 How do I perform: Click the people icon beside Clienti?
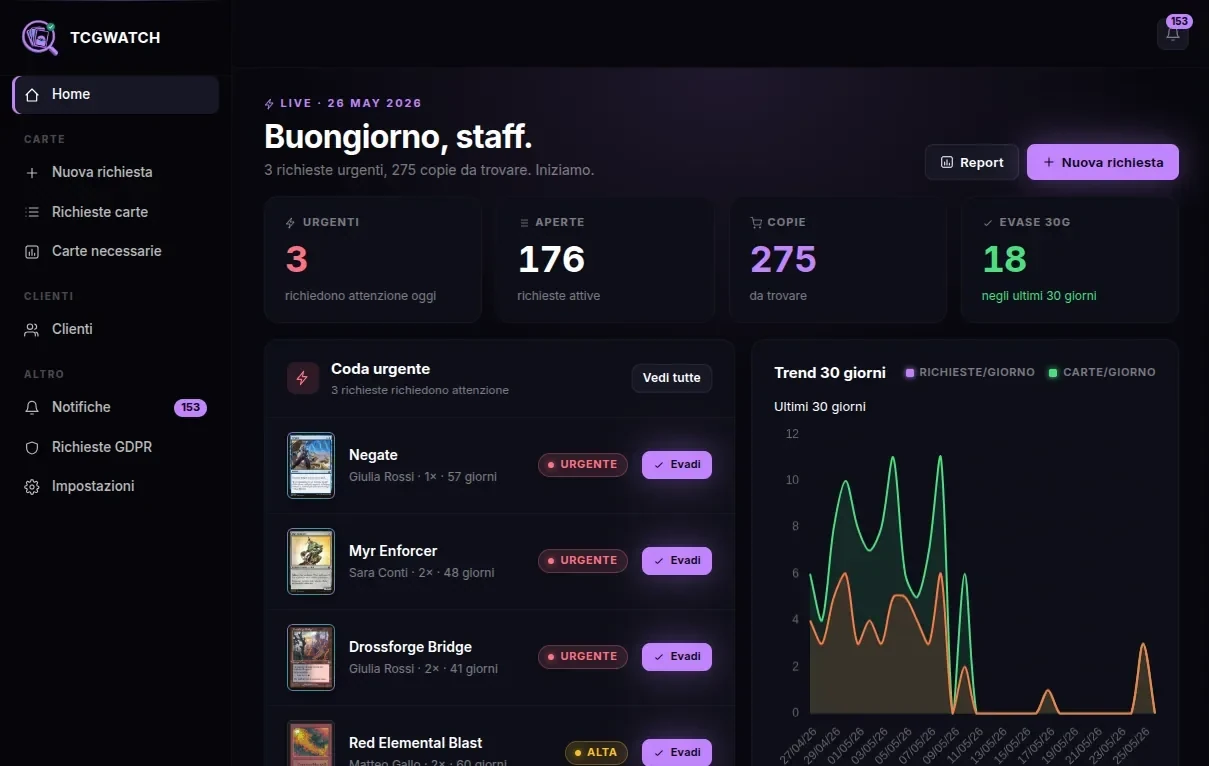(32, 330)
